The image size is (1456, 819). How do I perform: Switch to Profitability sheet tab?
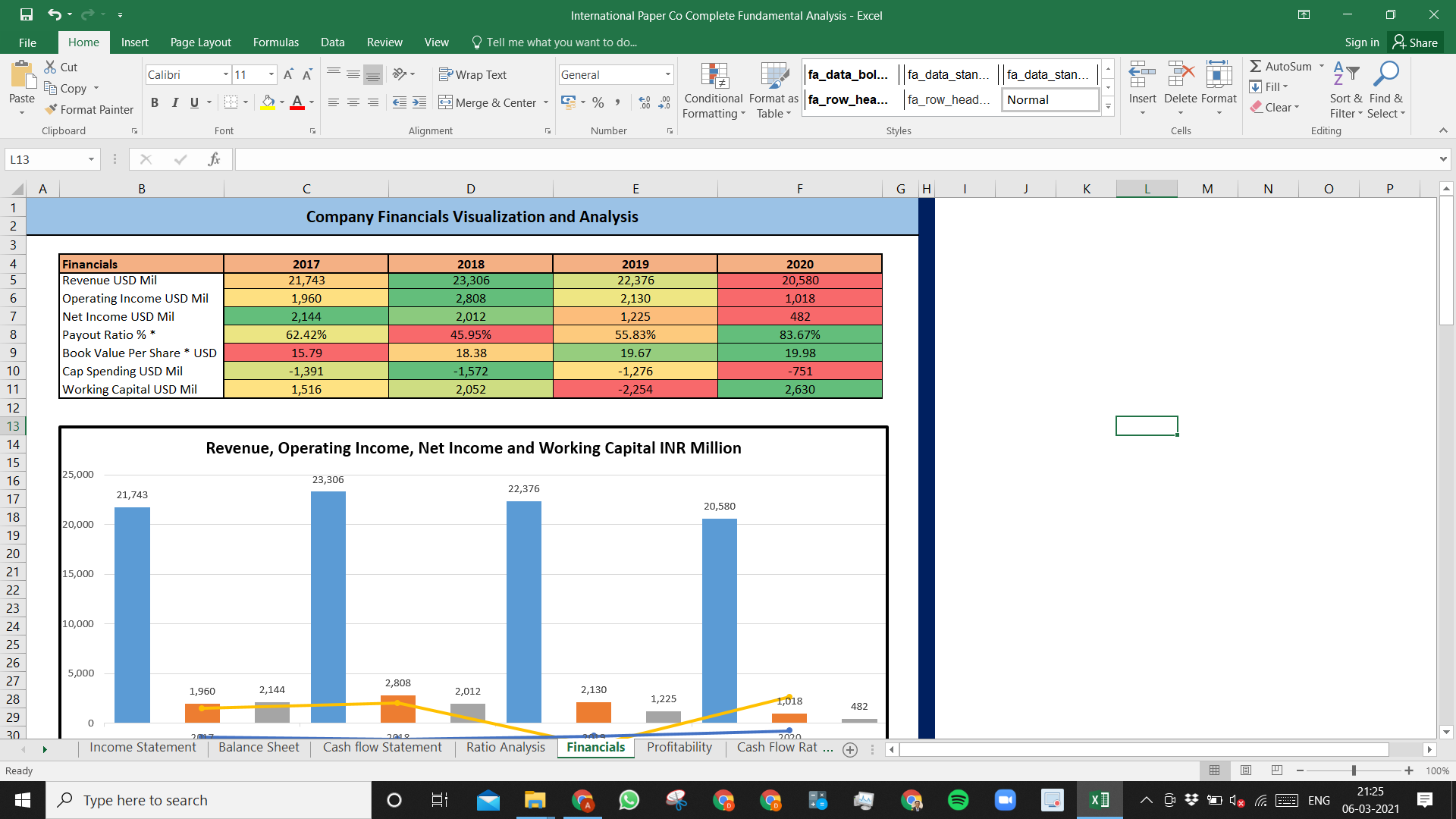679,748
